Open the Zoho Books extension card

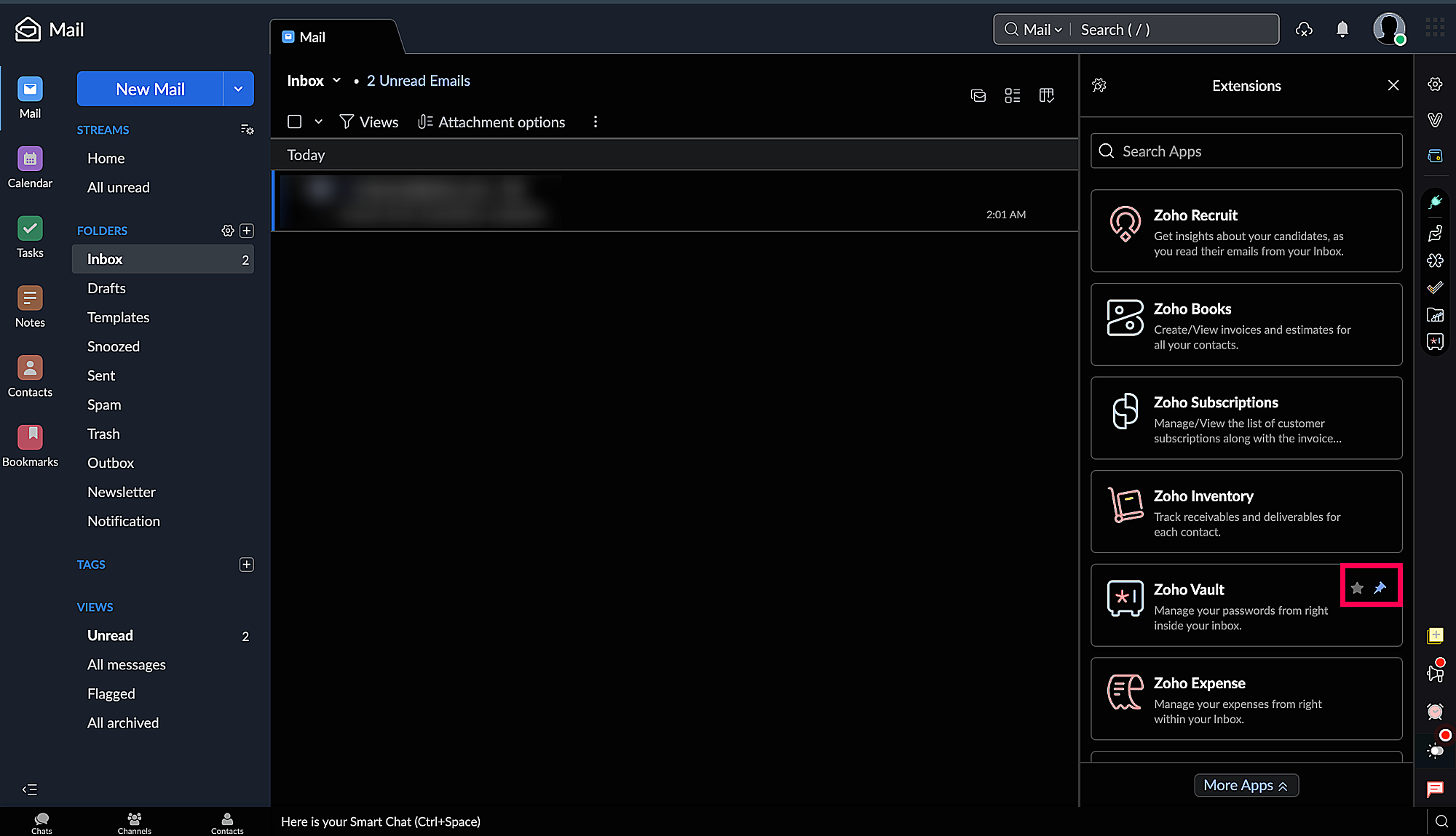[x=1246, y=325]
